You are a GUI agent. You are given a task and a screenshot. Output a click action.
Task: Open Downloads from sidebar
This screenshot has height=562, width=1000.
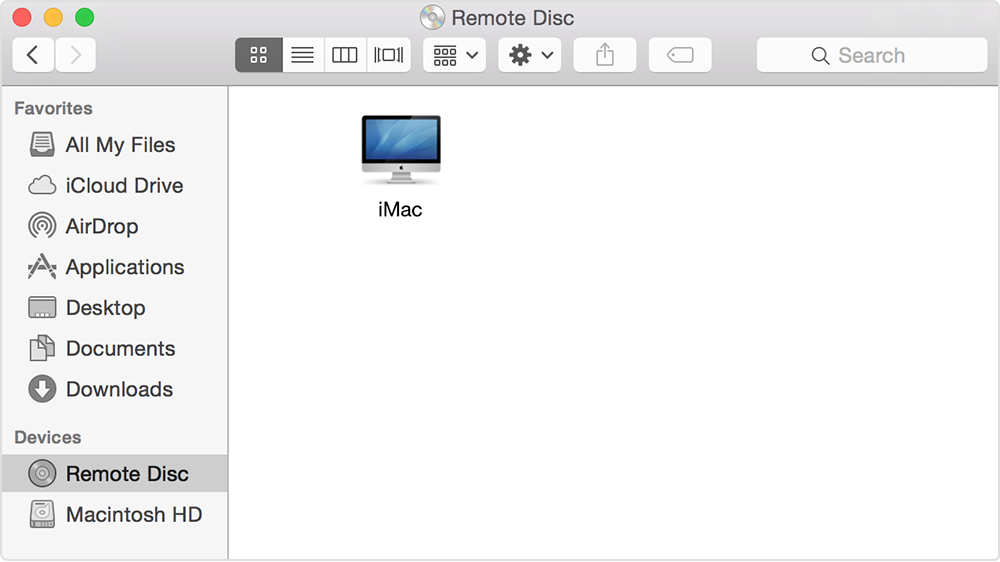[115, 389]
